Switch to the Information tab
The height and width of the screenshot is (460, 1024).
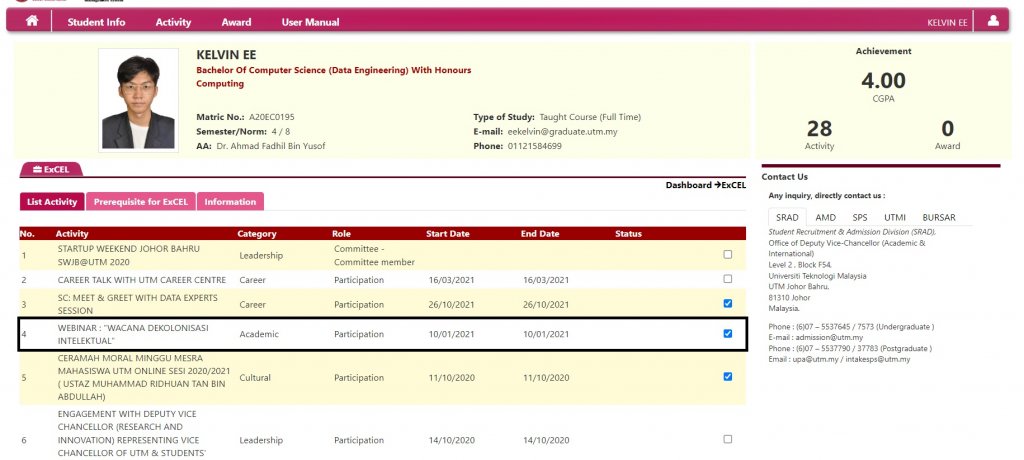click(230, 202)
